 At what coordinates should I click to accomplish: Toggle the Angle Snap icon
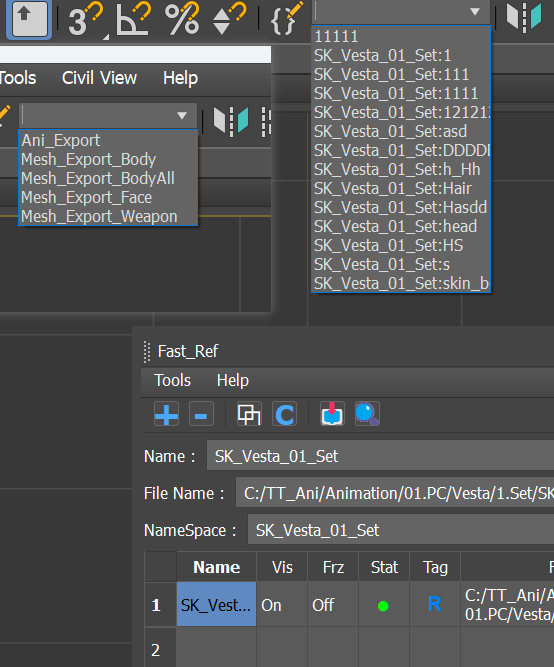[x=134, y=18]
